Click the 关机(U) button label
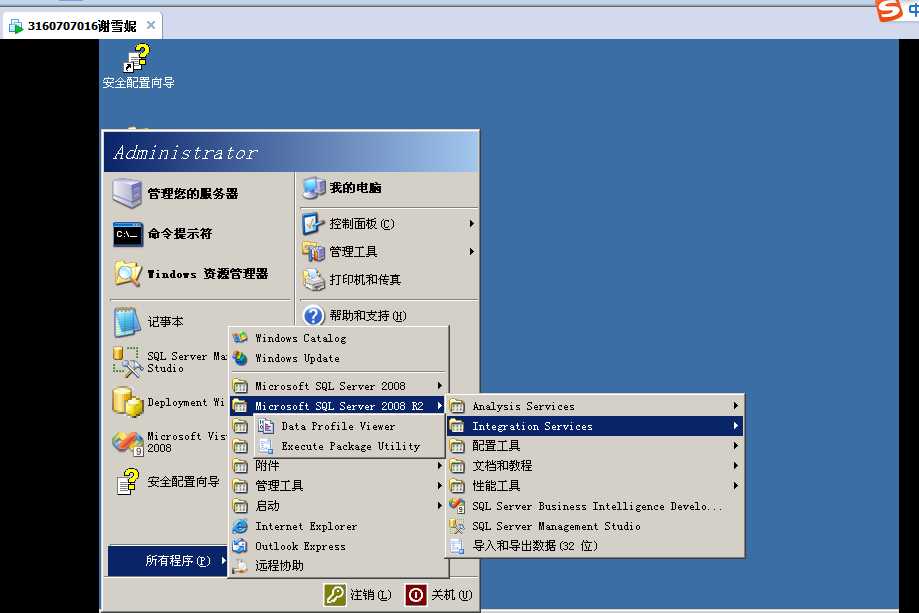919x613 pixels. pos(451,595)
